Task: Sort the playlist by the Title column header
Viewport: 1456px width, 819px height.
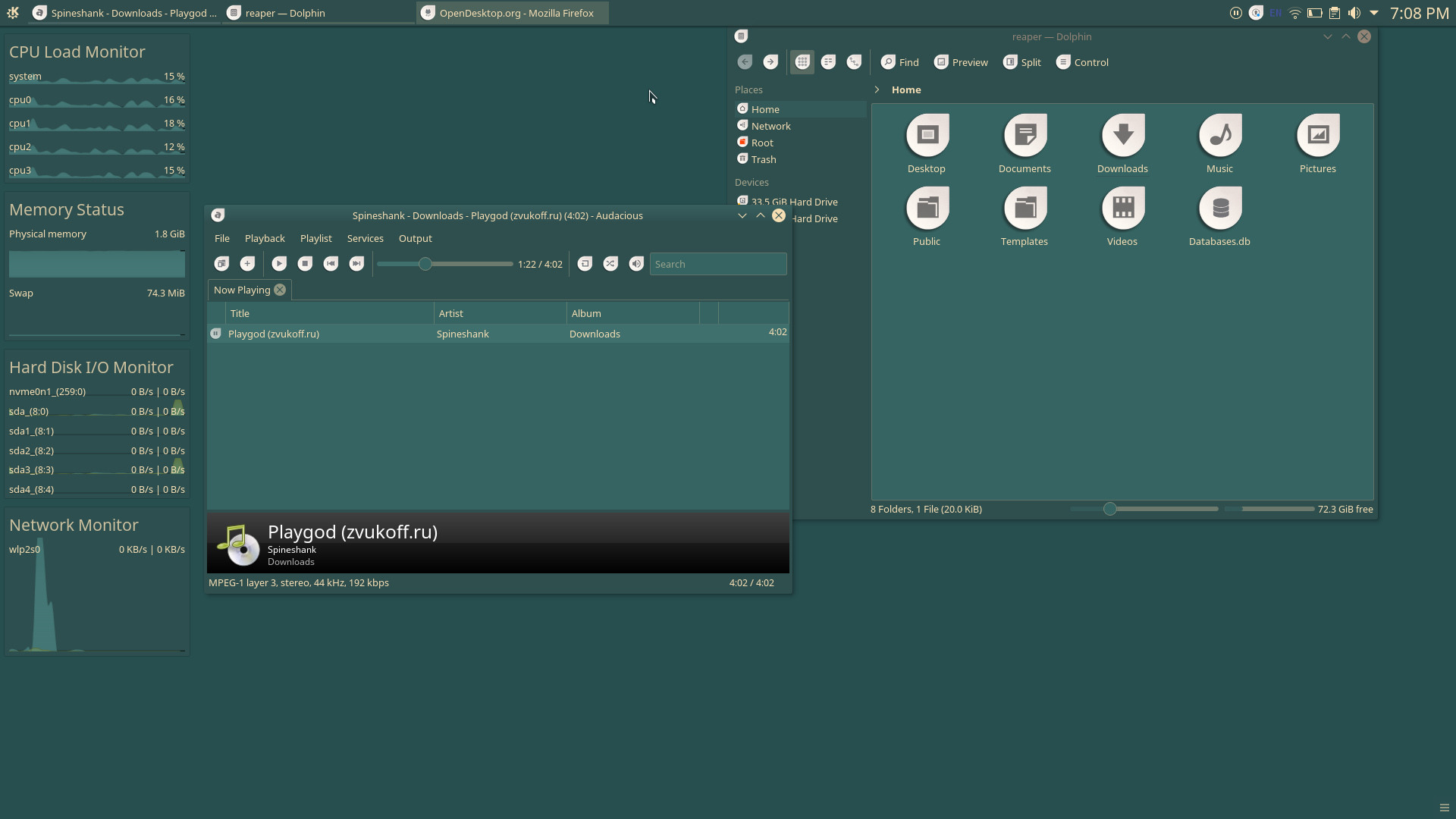Action: (x=330, y=313)
